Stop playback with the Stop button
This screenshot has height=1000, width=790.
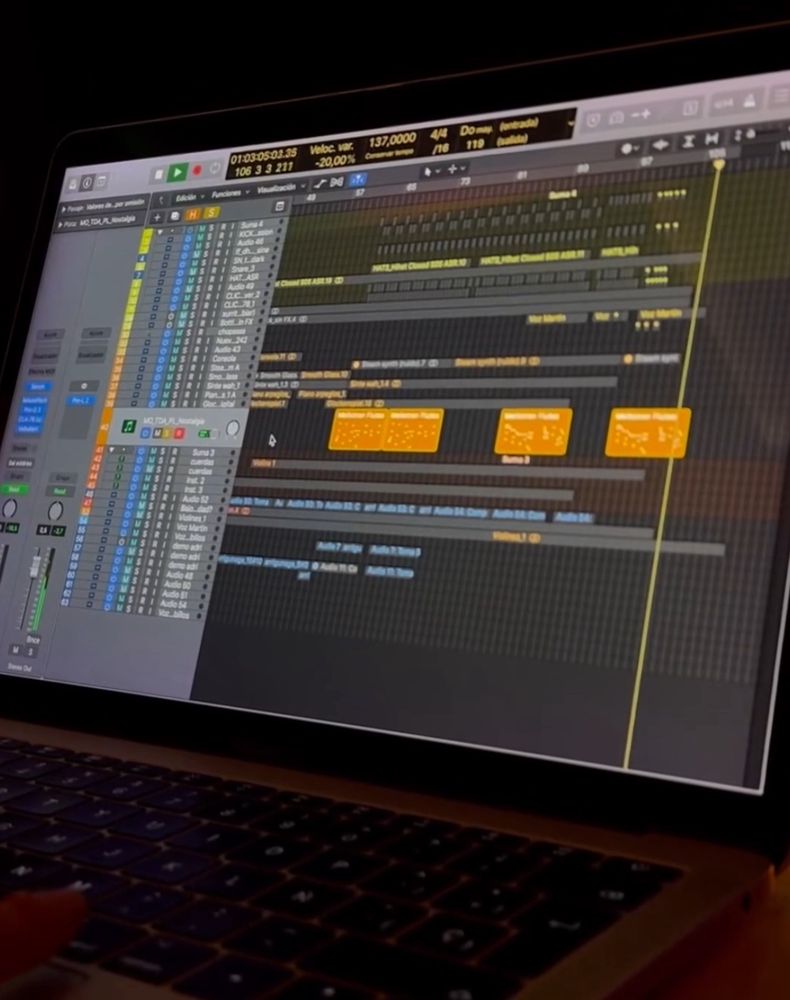pyautogui.click(x=159, y=174)
